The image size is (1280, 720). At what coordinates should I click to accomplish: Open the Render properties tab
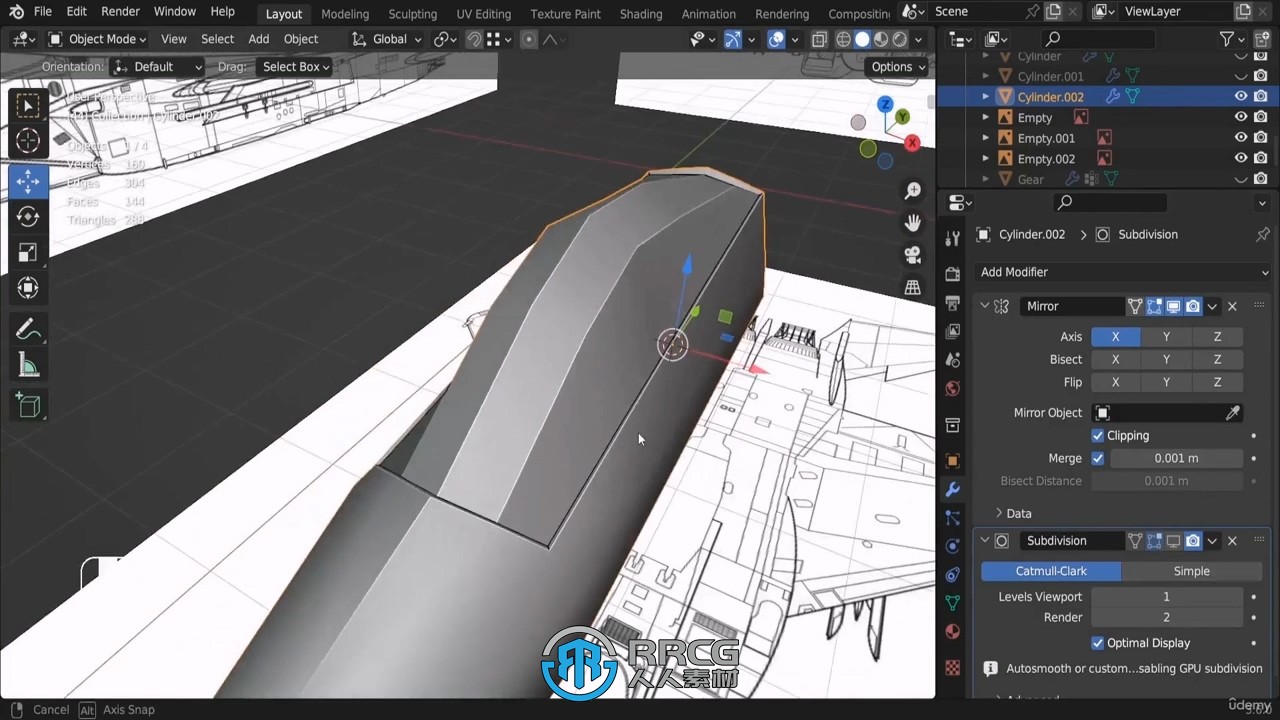click(x=952, y=274)
